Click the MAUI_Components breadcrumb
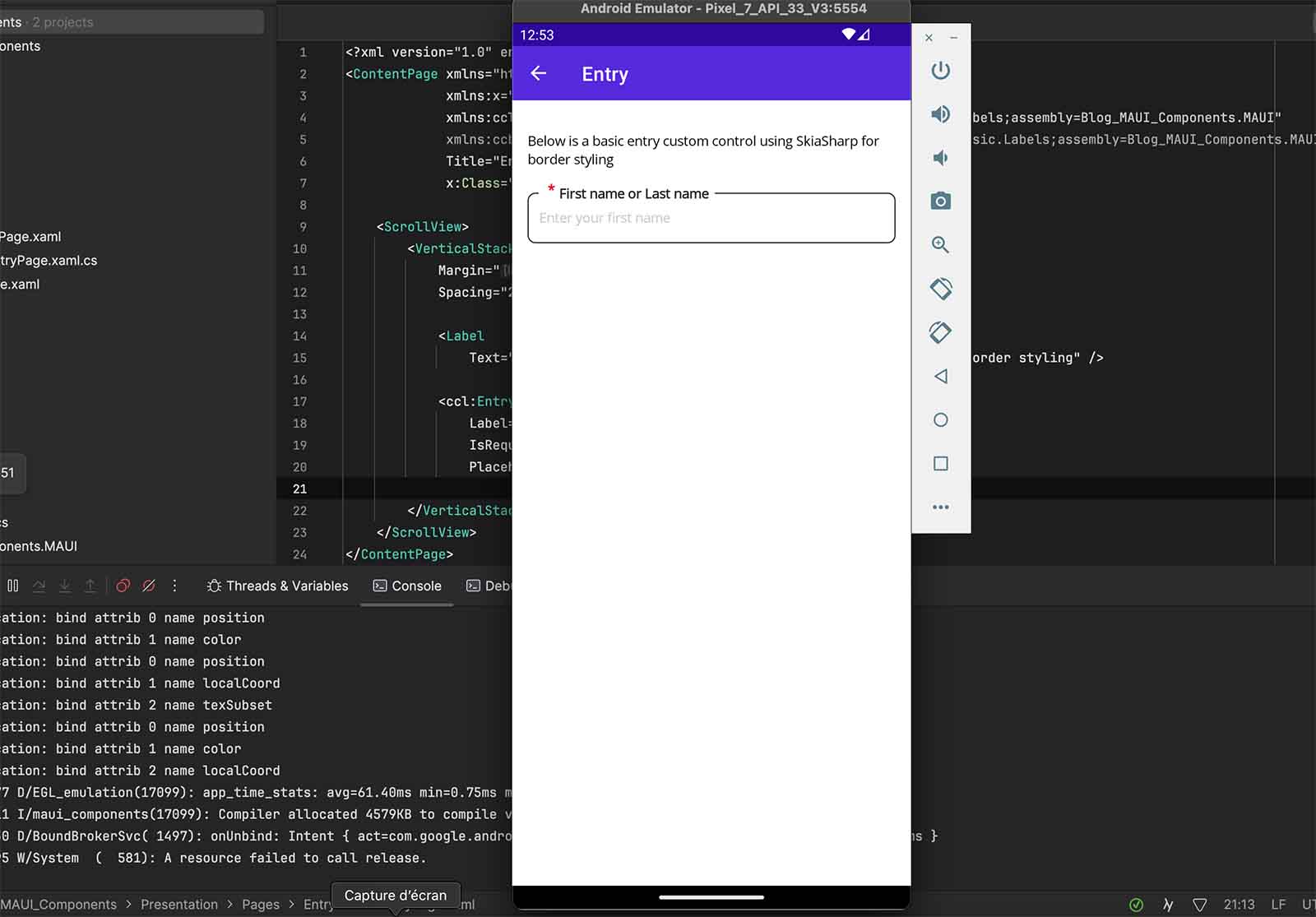This screenshot has height=917, width=1316. (x=58, y=905)
